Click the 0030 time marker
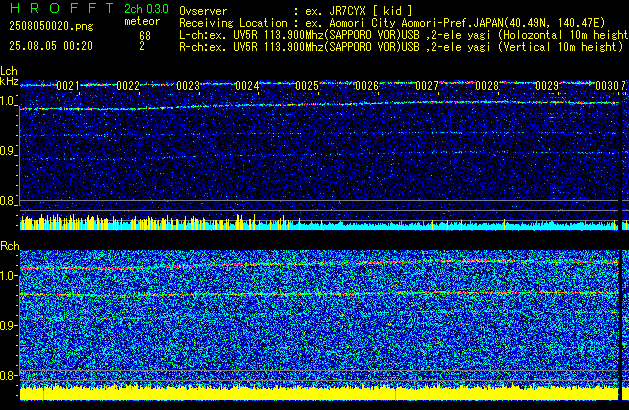The height and width of the screenshot is (410, 629). (x=607, y=86)
